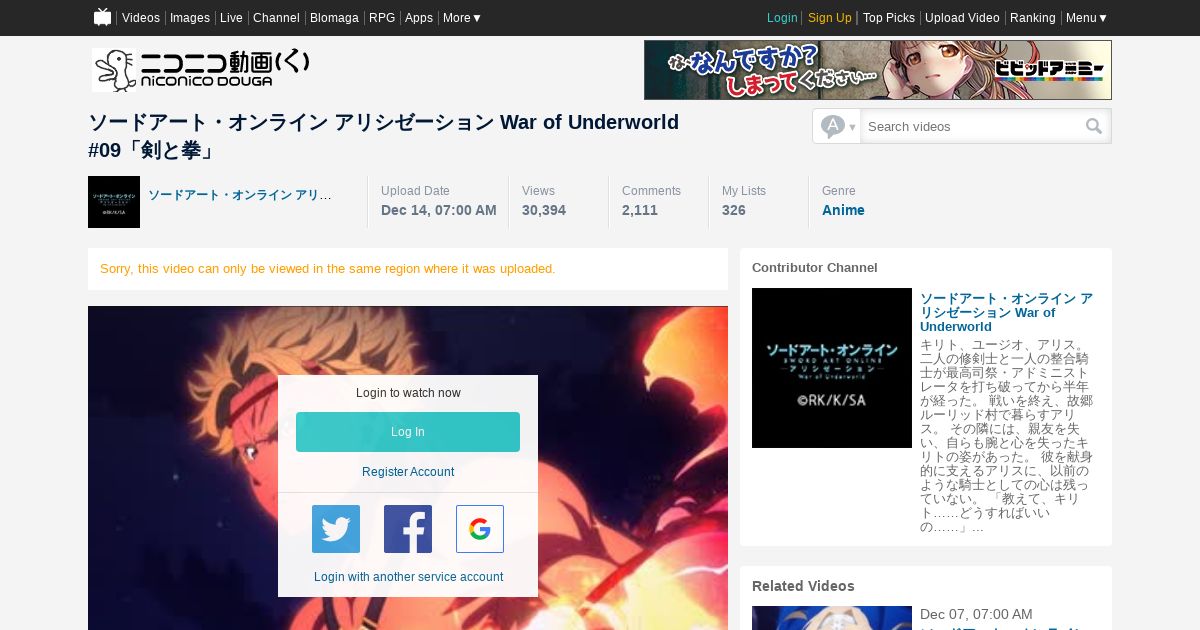Open the related video thumbnail dated Dec 07
1200x630 pixels.
[x=832, y=618]
